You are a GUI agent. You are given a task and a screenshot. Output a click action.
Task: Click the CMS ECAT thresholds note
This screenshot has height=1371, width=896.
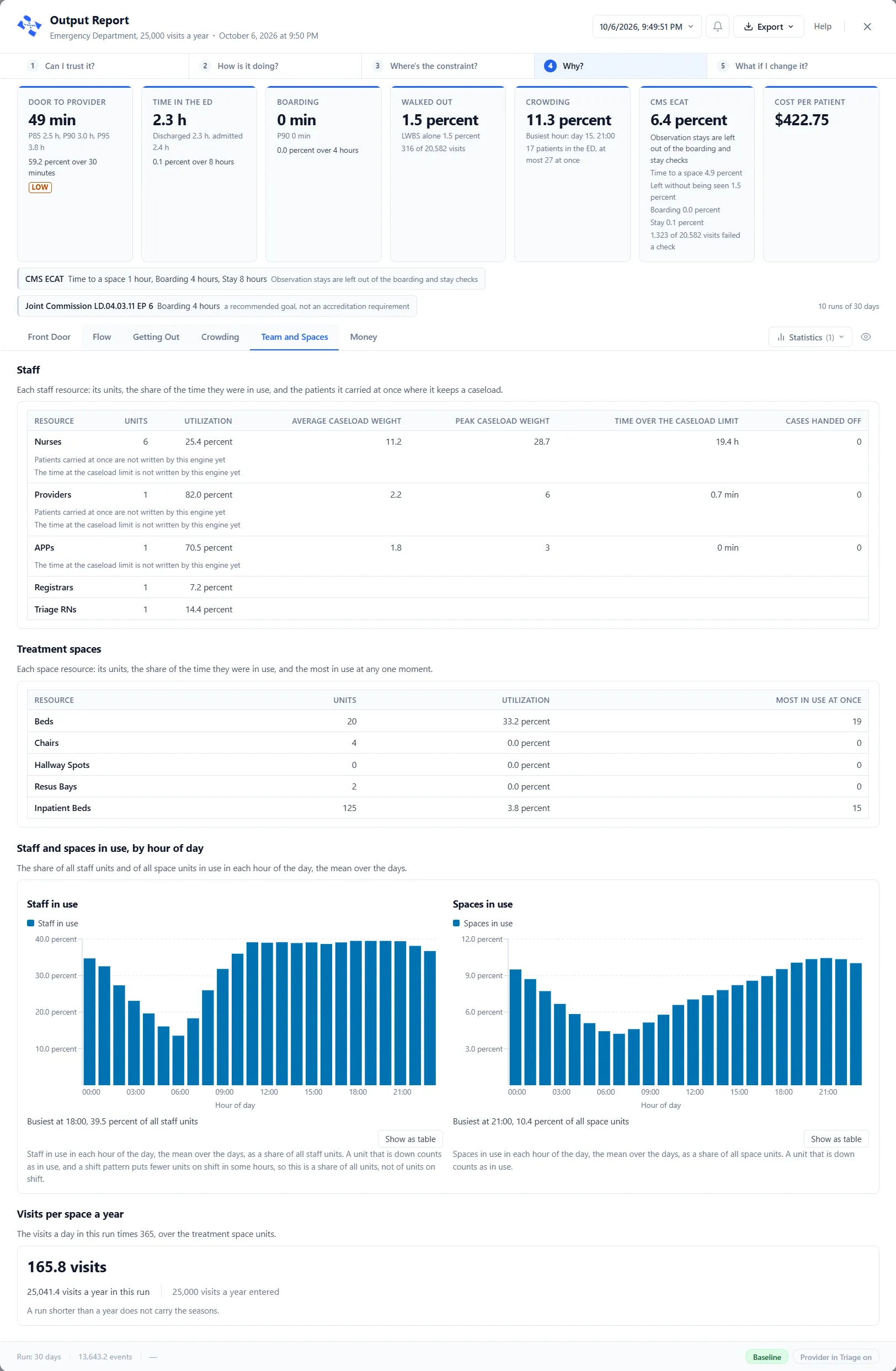251,279
